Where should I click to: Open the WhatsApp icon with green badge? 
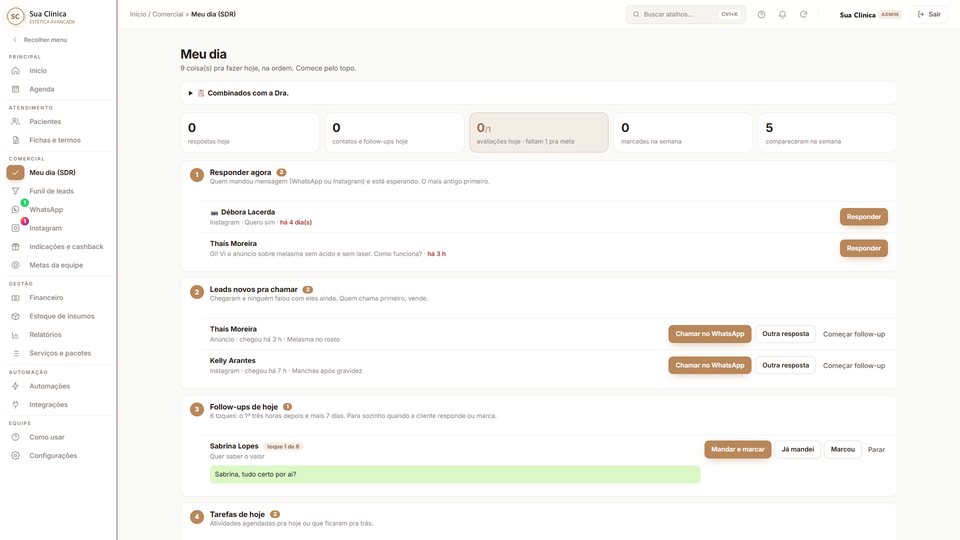[x=15, y=209]
